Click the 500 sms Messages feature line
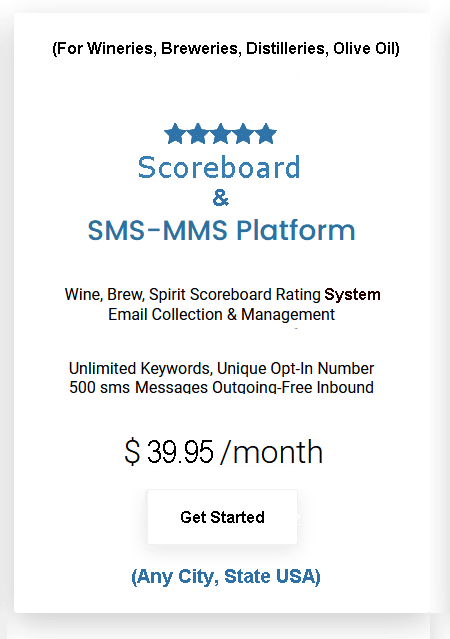Screen dimensions: 450x639 coord(221,387)
